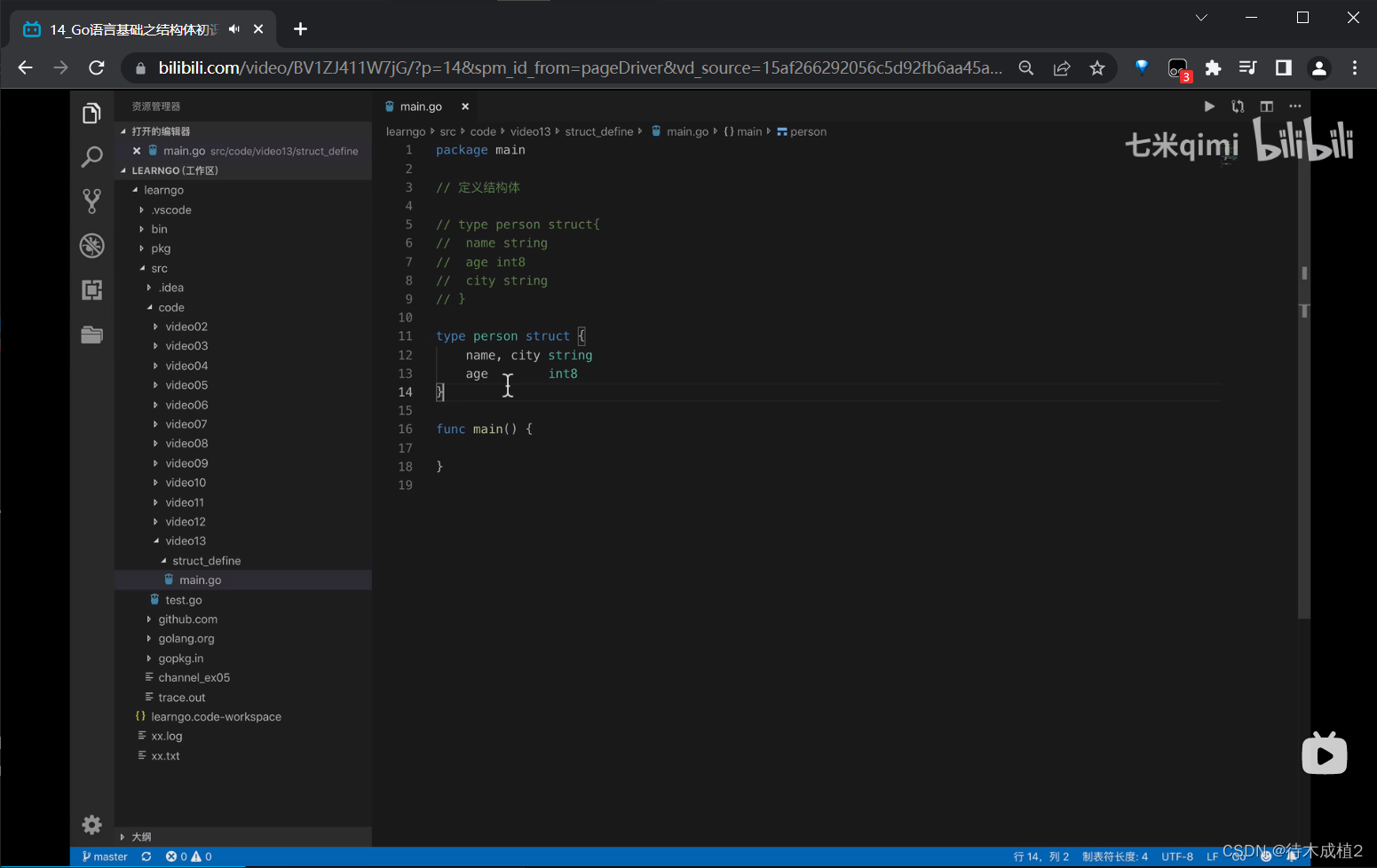Close main.go in open editors list
The width and height of the screenshot is (1377, 868).
pyautogui.click(x=137, y=151)
